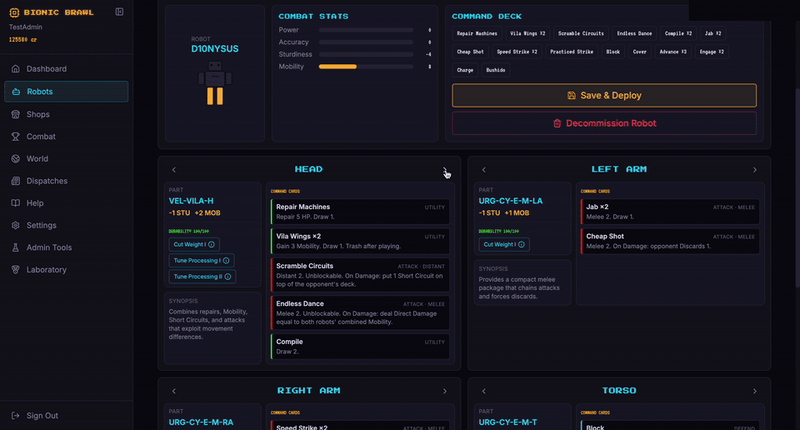Select the Scramble Circuits deck chip

click(581, 34)
